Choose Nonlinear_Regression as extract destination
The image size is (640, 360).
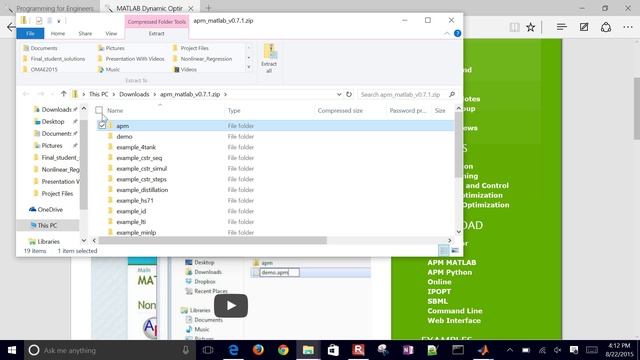(202, 59)
